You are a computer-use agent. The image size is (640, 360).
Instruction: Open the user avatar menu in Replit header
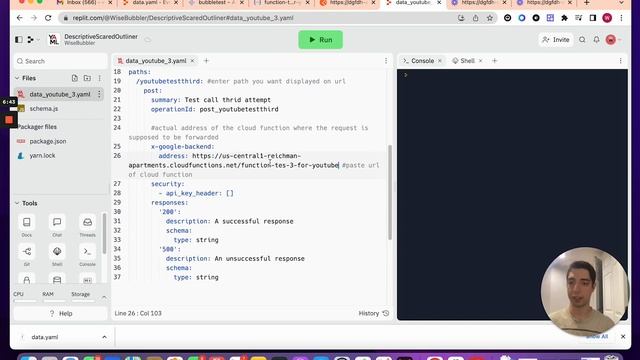(613, 40)
